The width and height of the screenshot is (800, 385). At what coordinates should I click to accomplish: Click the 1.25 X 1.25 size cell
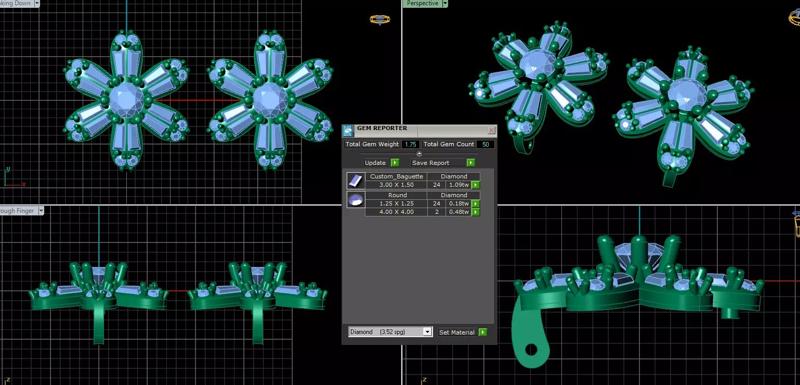pos(395,203)
